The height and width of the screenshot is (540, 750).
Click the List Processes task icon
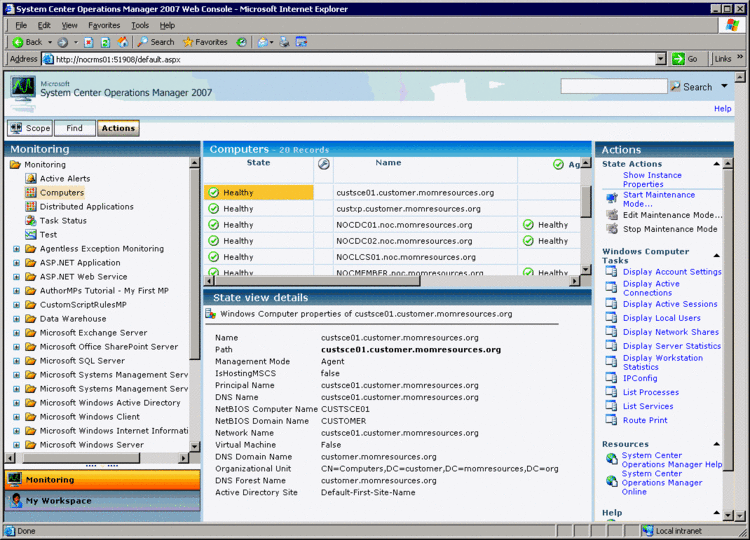tap(611, 392)
